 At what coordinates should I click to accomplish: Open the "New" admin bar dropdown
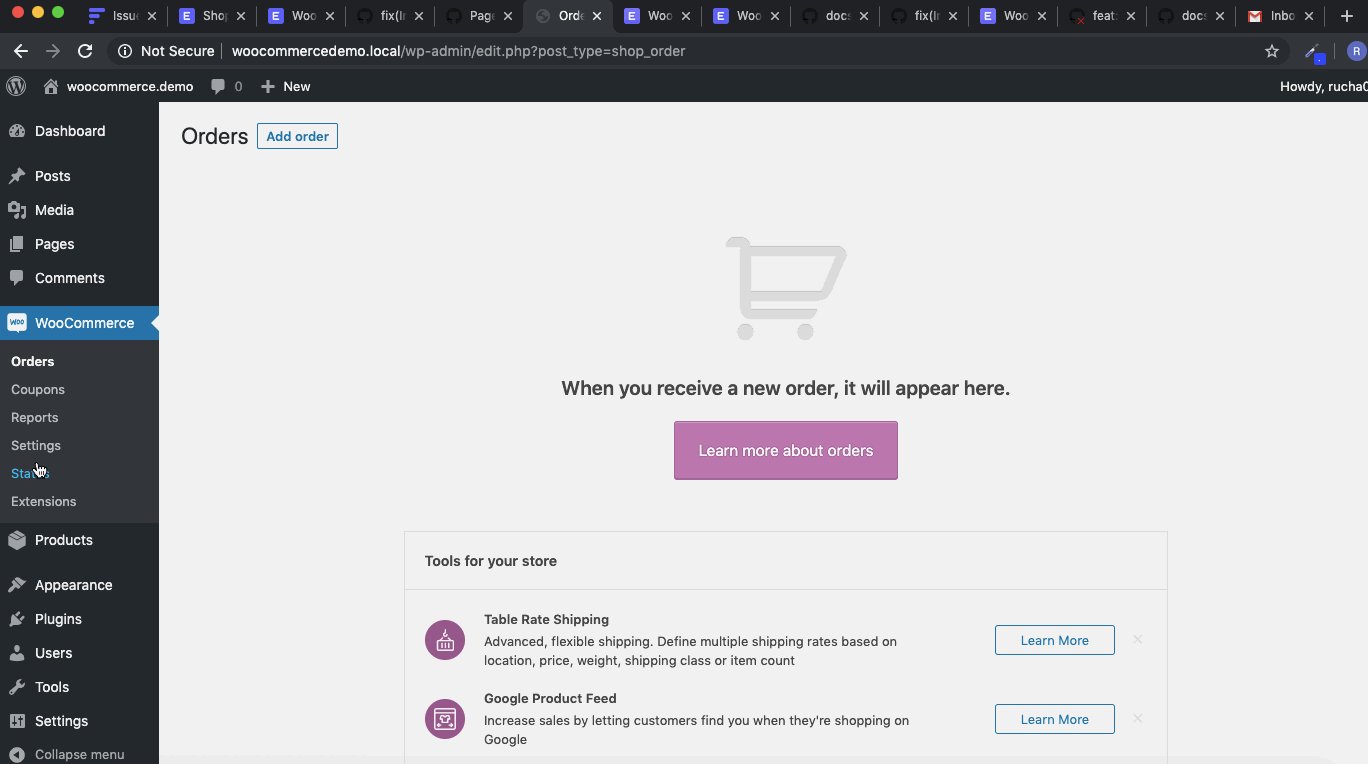[285, 86]
